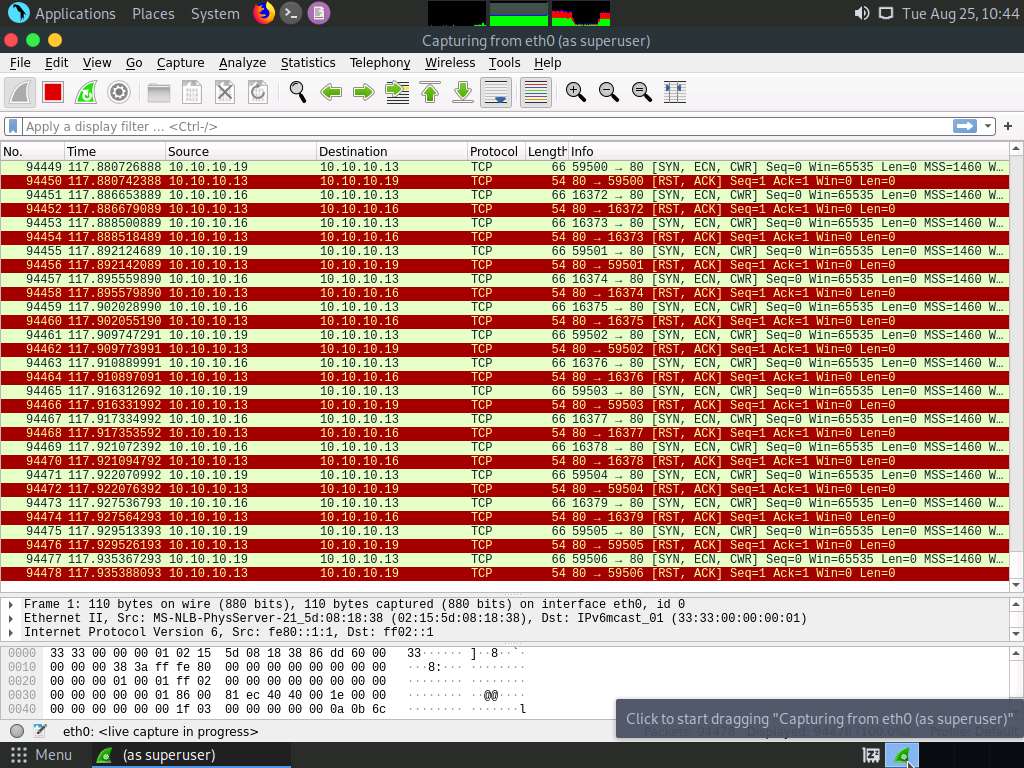The image size is (1024, 768).
Task: Sort packets by Info column header
Action: pos(788,152)
